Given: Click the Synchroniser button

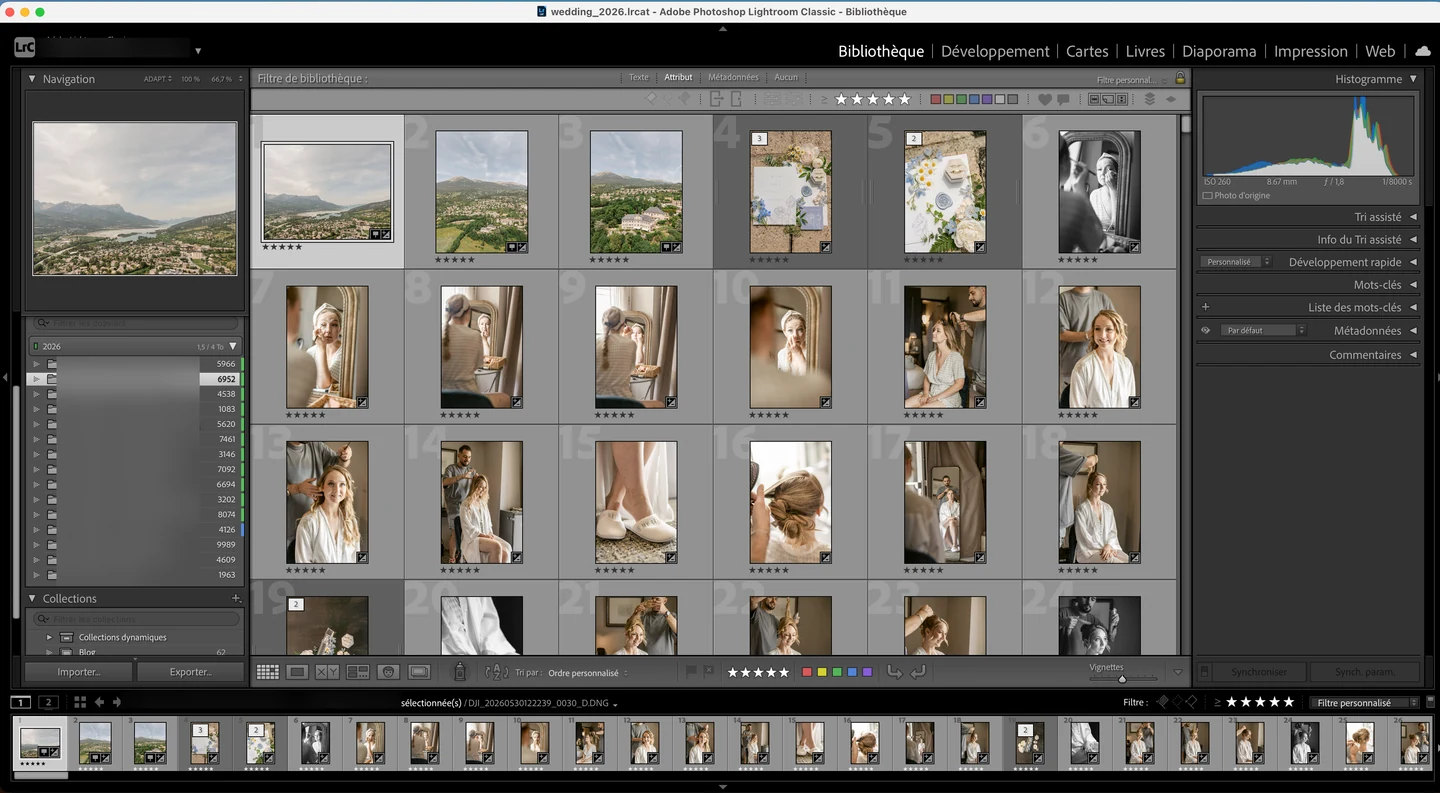Looking at the screenshot, I should [1259, 672].
